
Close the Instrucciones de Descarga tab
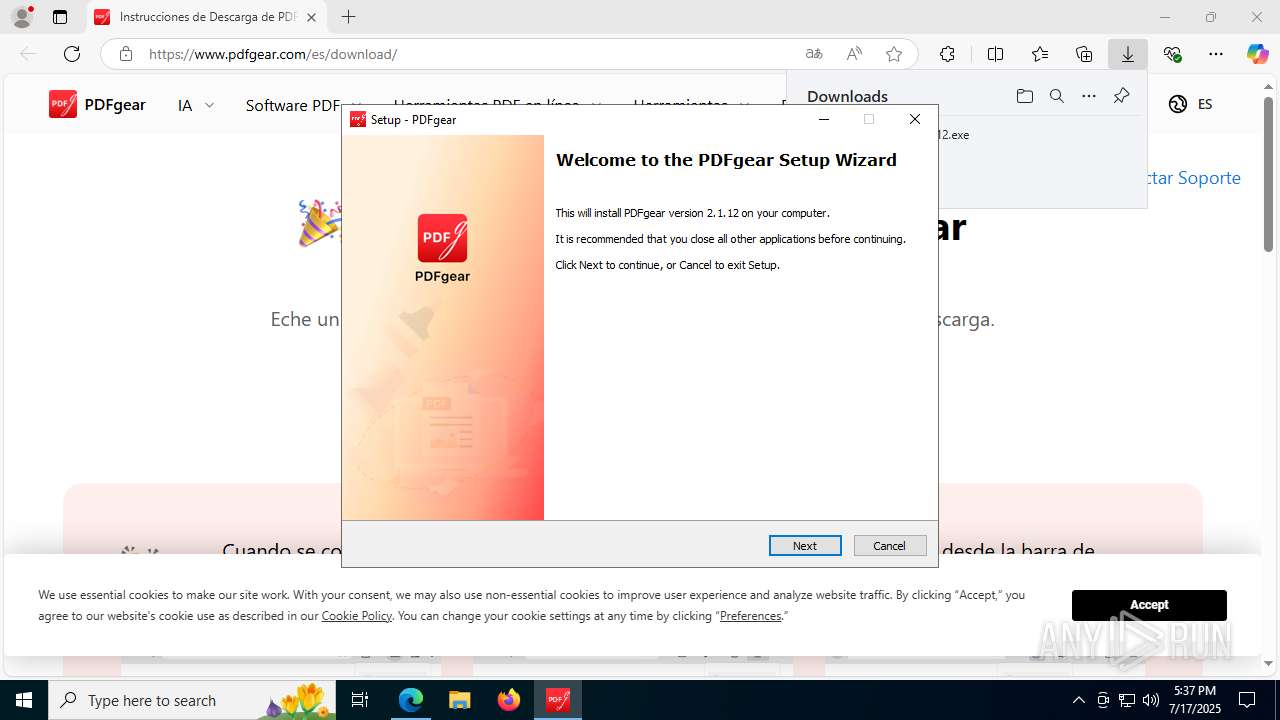(x=311, y=17)
